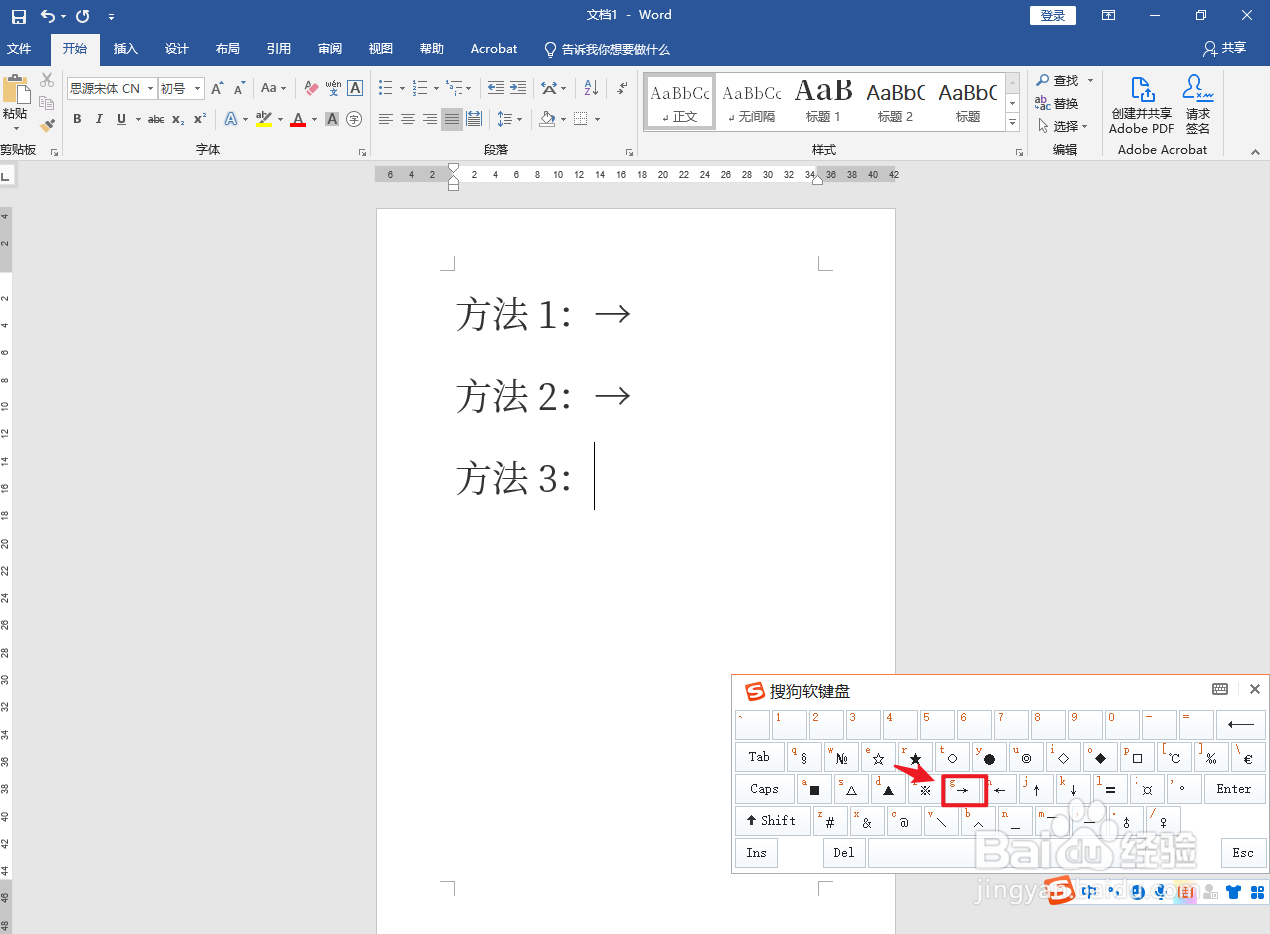Open the 插入 ribbon tab
The height and width of the screenshot is (934, 1270).
126,49
